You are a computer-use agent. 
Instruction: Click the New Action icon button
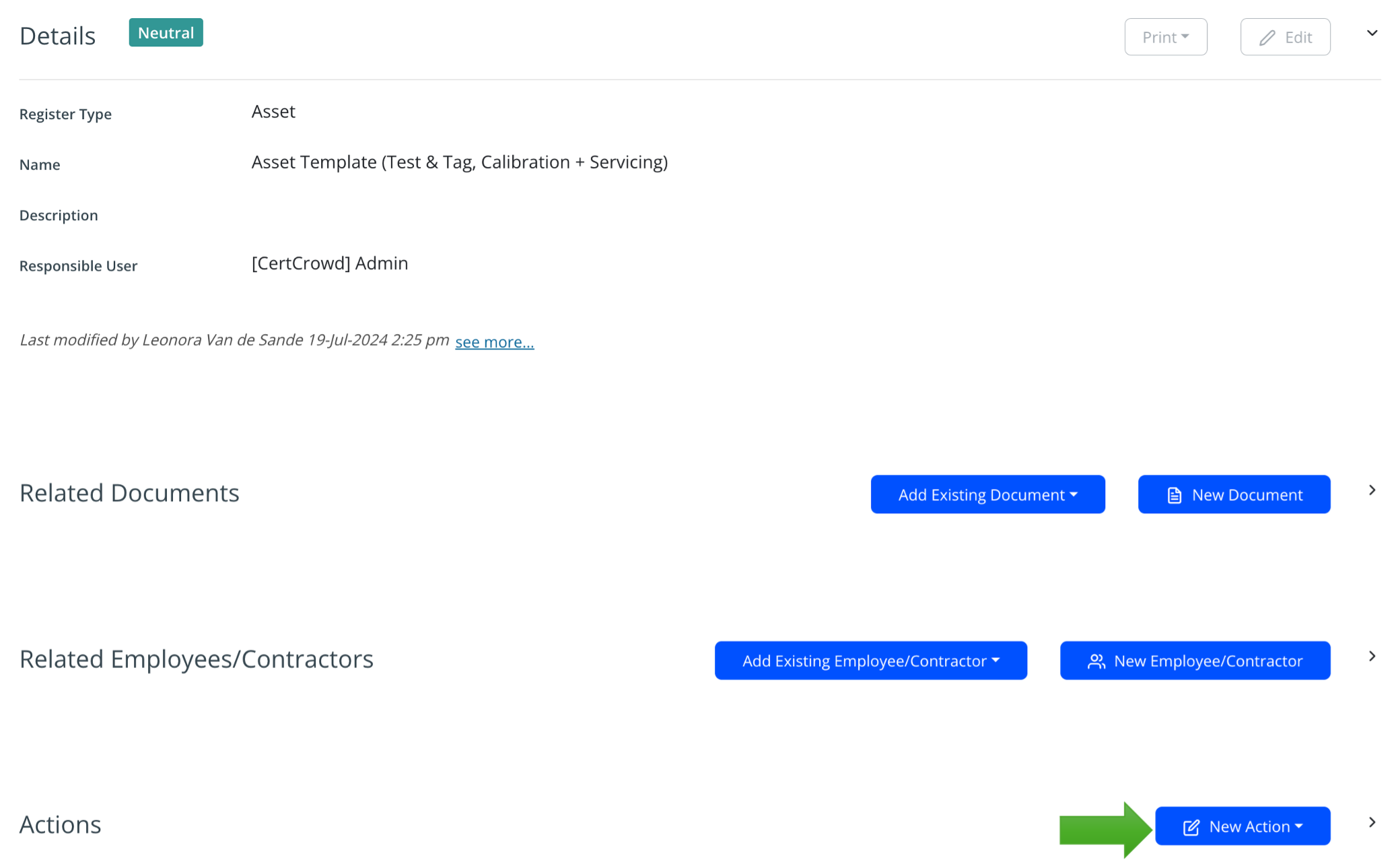click(x=1191, y=826)
